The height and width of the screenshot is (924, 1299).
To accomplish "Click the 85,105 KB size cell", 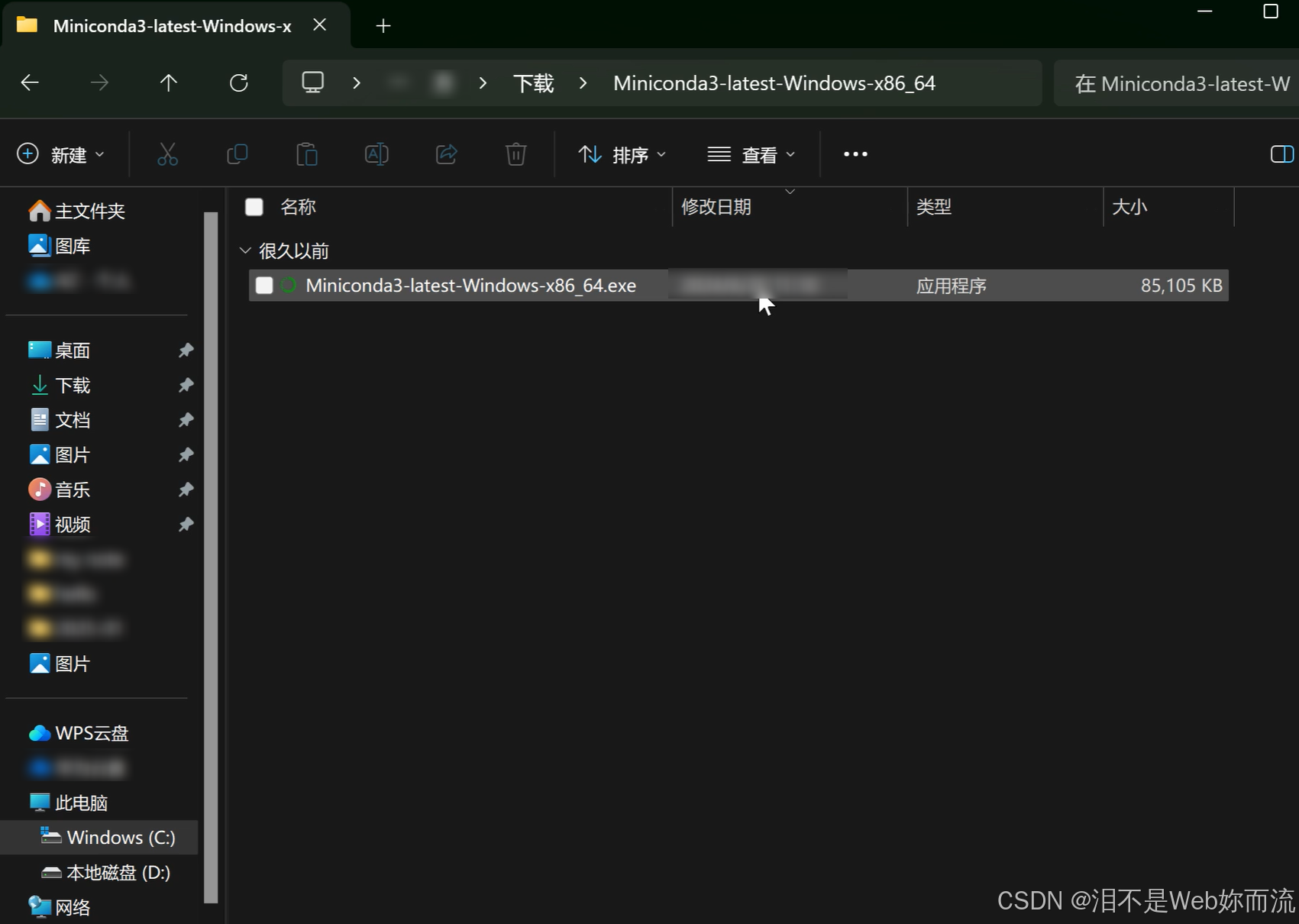I will [x=1181, y=286].
